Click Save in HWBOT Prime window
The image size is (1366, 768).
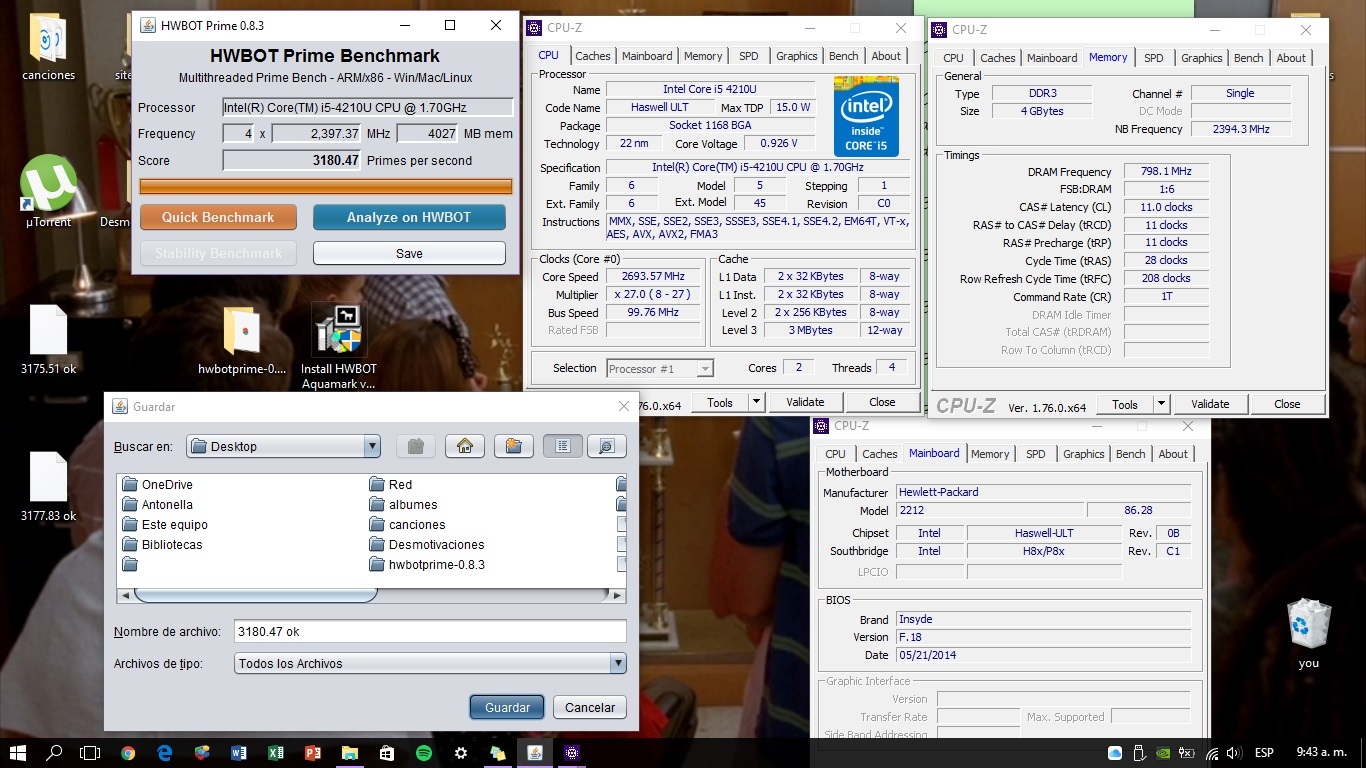(409, 253)
